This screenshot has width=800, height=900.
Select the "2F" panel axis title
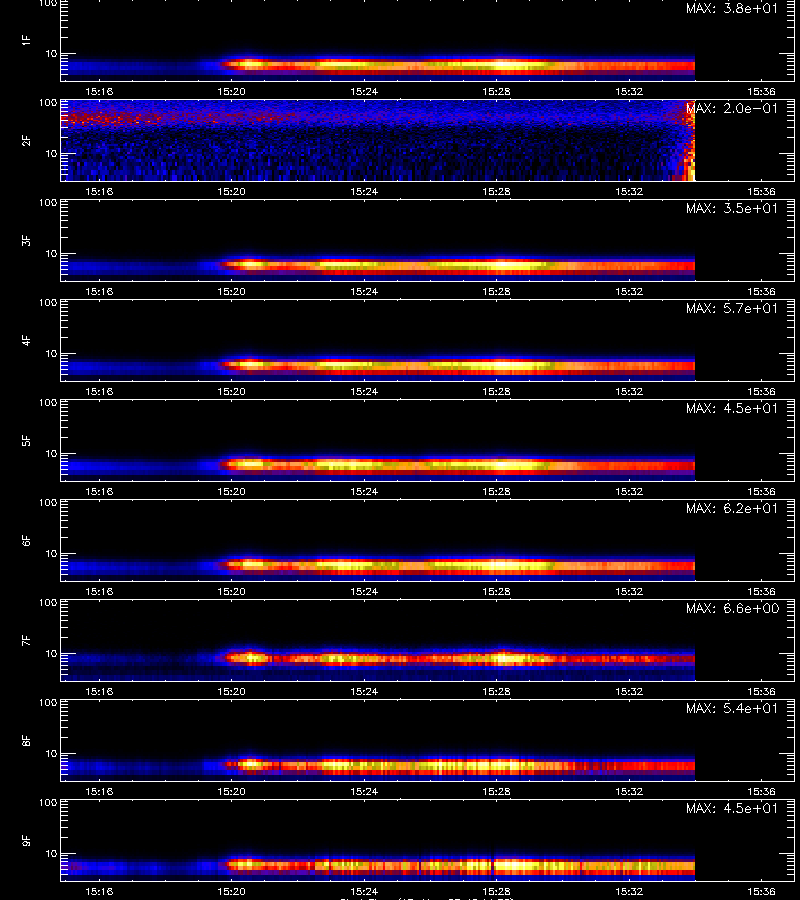coord(26,140)
